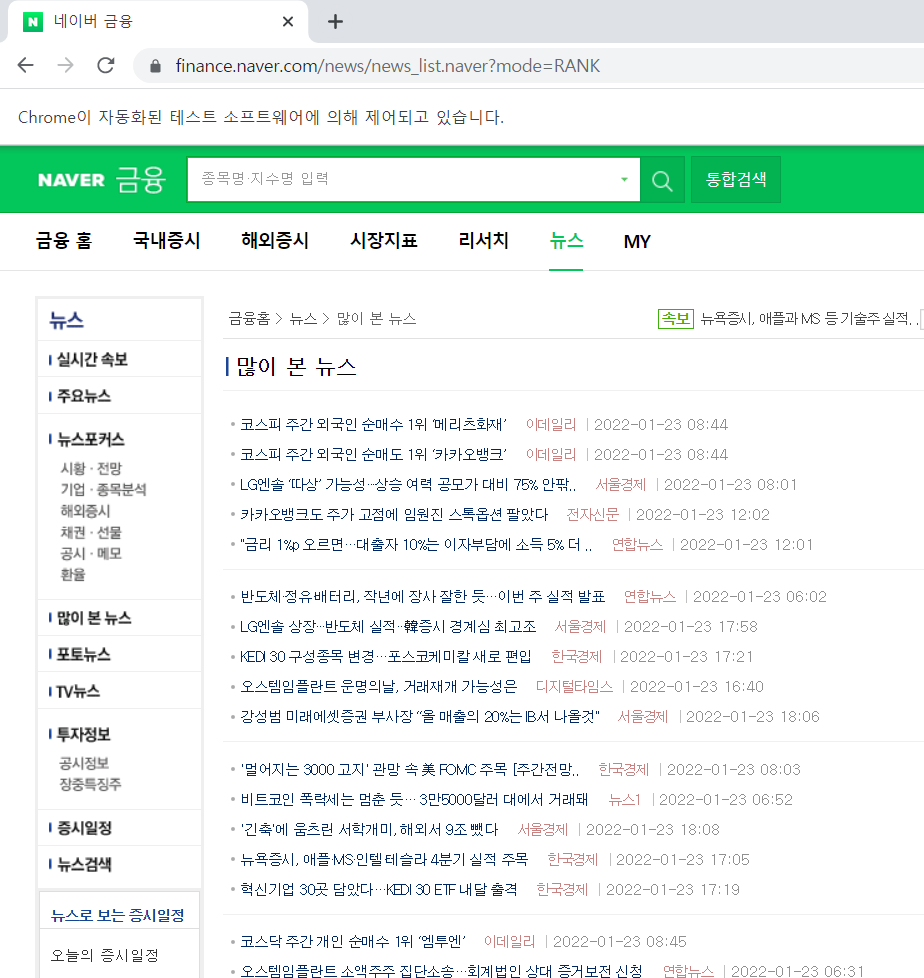Click the browser address bar URL
The image size is (924, 978).
pyautogui.click(x=387, y=66)
